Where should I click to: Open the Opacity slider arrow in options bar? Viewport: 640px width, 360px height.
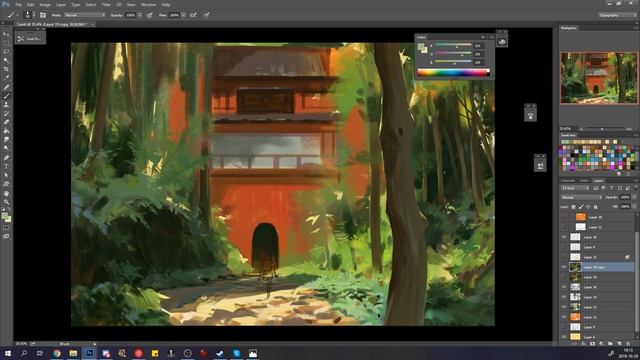[140, 15]
